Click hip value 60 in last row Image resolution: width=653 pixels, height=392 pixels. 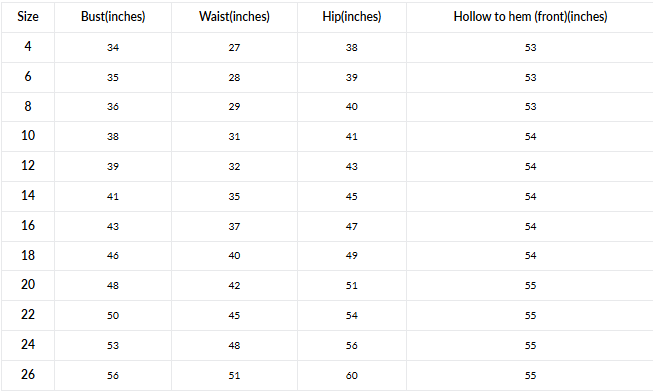coord(351,375)
